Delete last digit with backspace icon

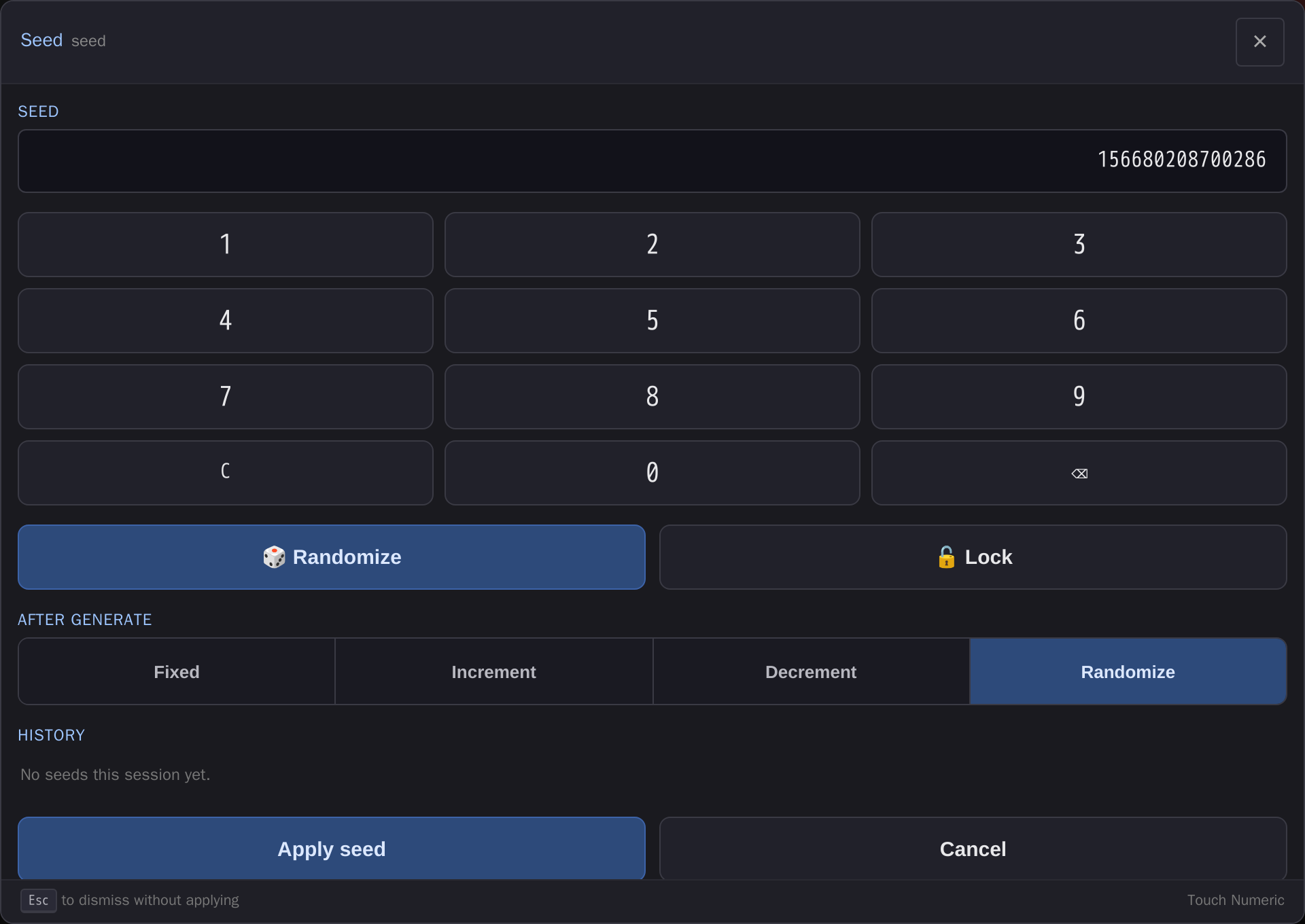coord(1079,473)
